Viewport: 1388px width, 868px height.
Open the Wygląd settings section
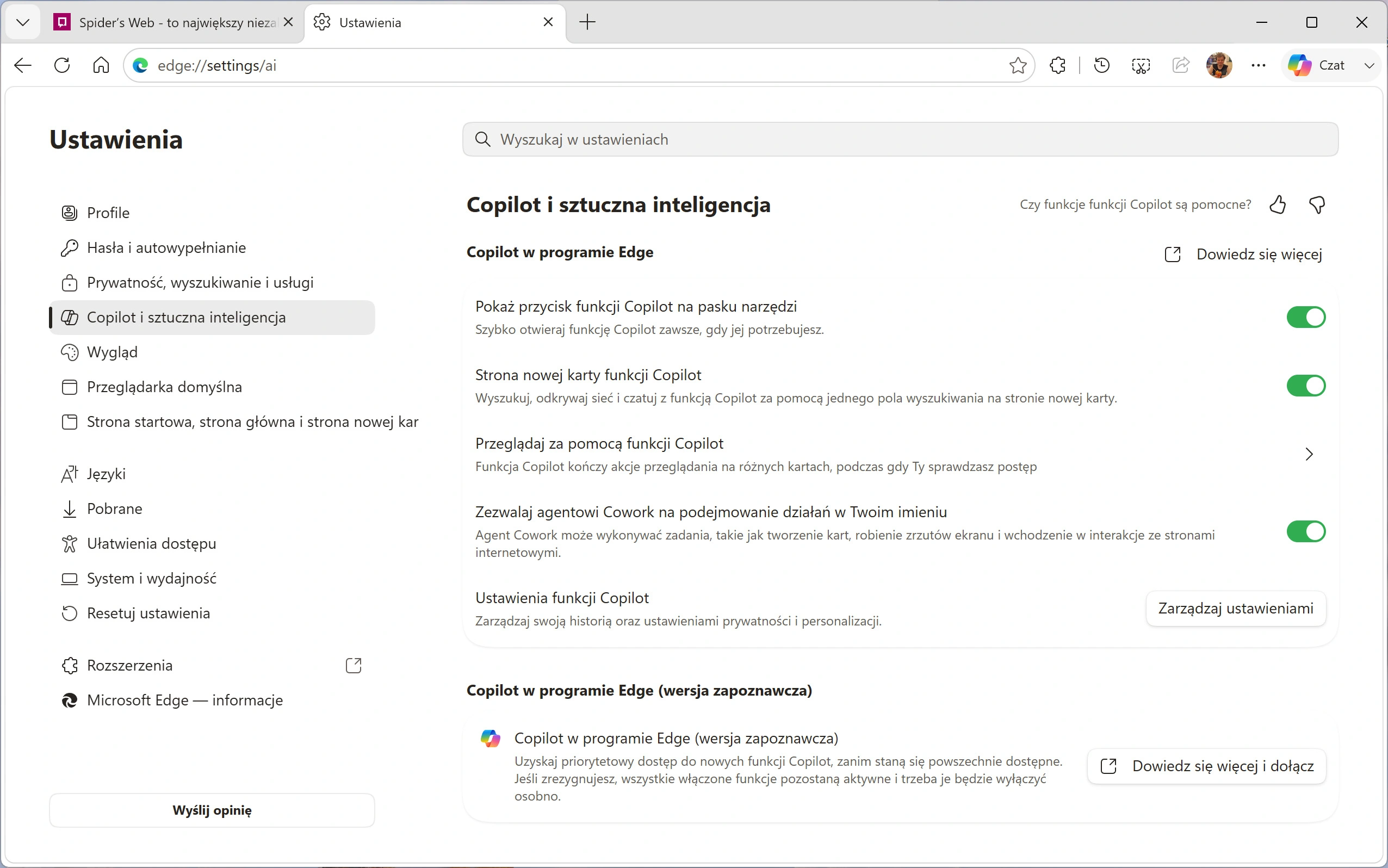(211, 352)
